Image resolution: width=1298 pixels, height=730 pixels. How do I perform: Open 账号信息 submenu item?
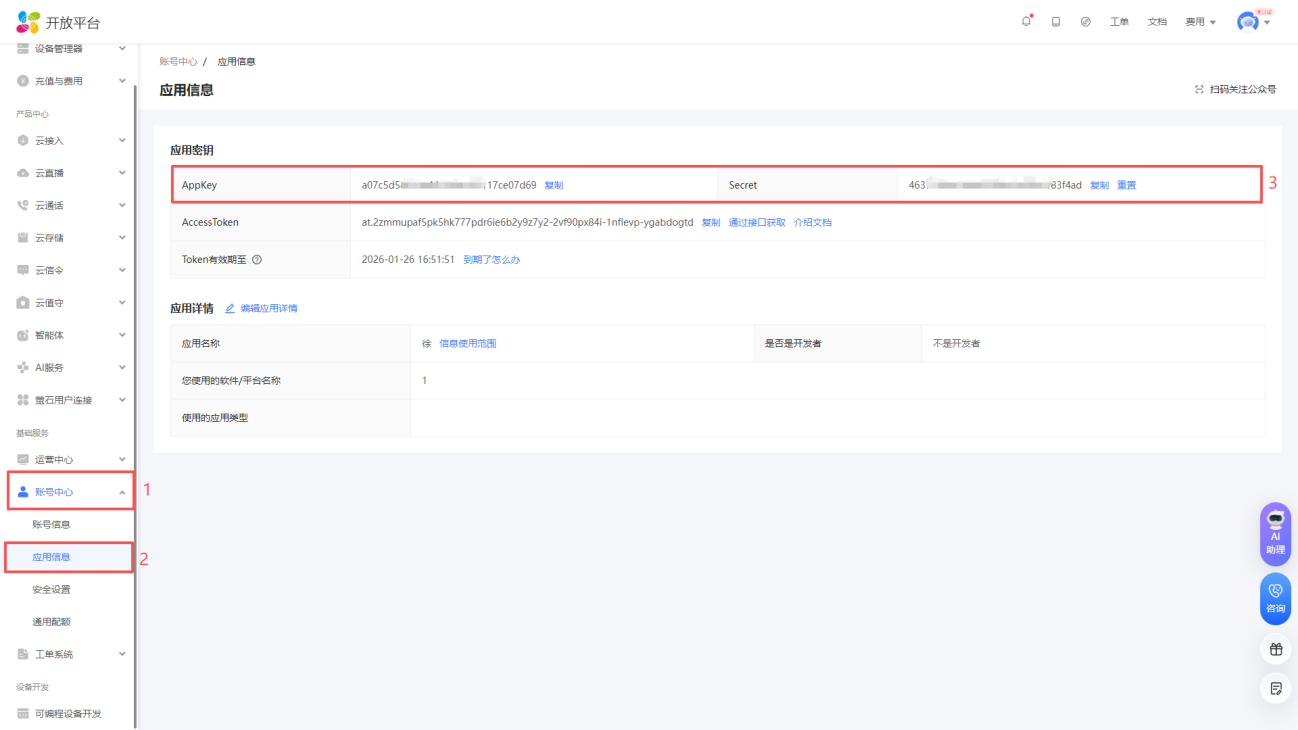click(52, 525)
